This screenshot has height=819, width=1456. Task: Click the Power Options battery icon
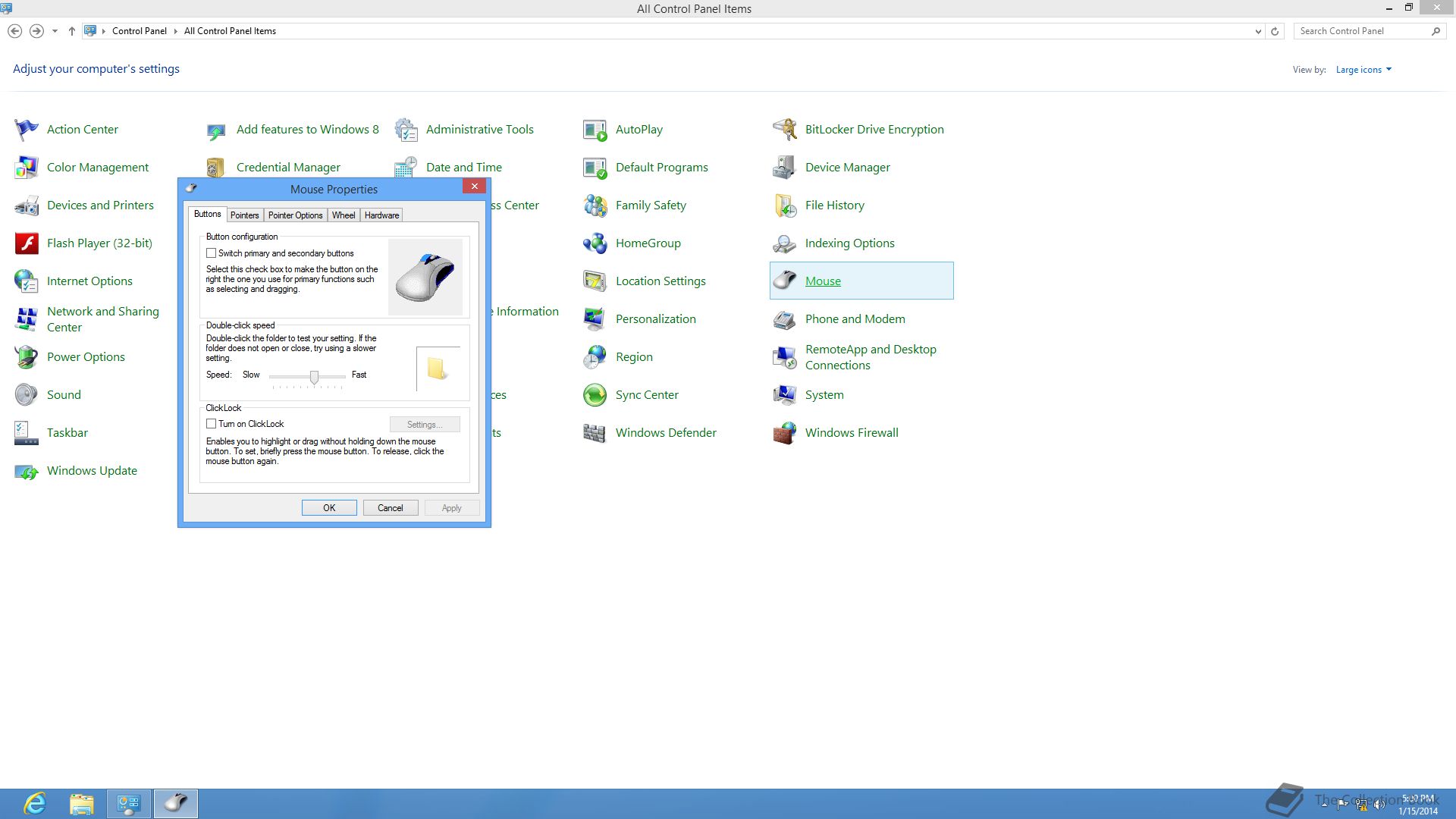pos(27,357)
